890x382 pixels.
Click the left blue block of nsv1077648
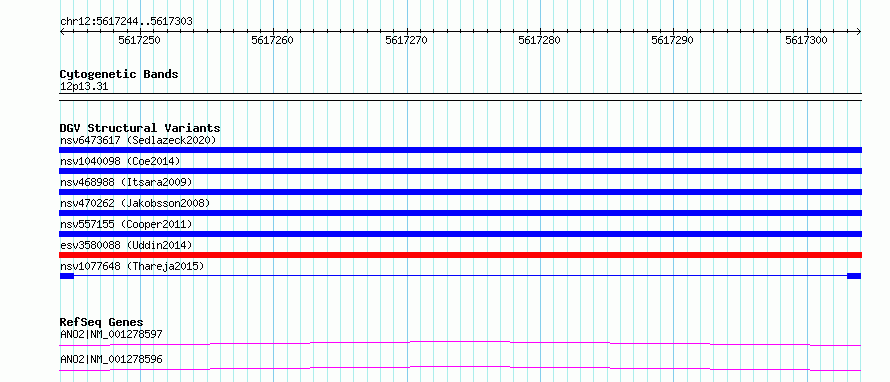tap(67, 276)
